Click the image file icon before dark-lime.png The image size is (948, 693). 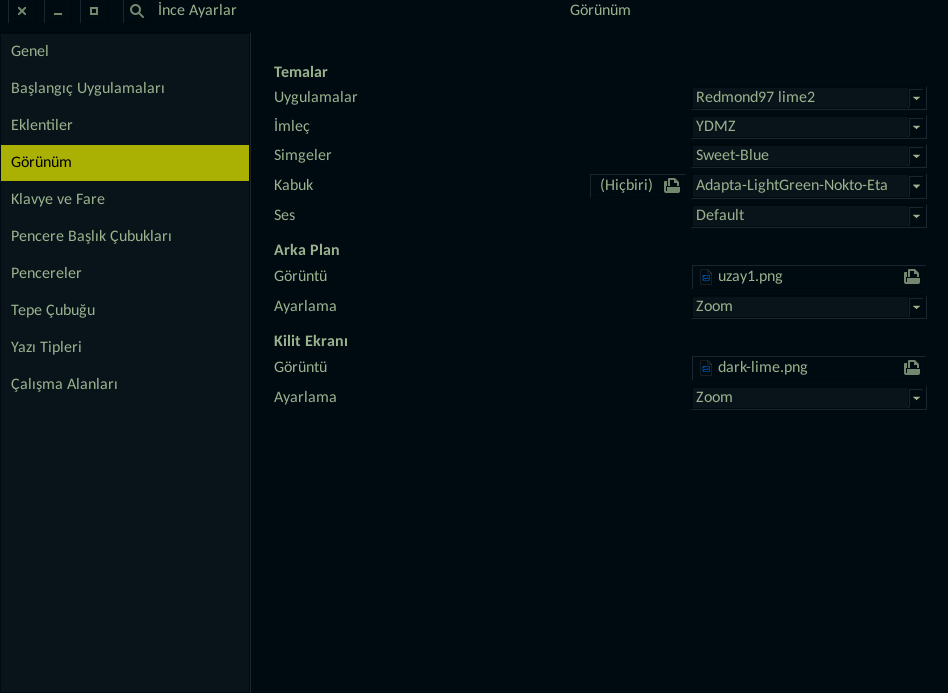pos(706,368)
